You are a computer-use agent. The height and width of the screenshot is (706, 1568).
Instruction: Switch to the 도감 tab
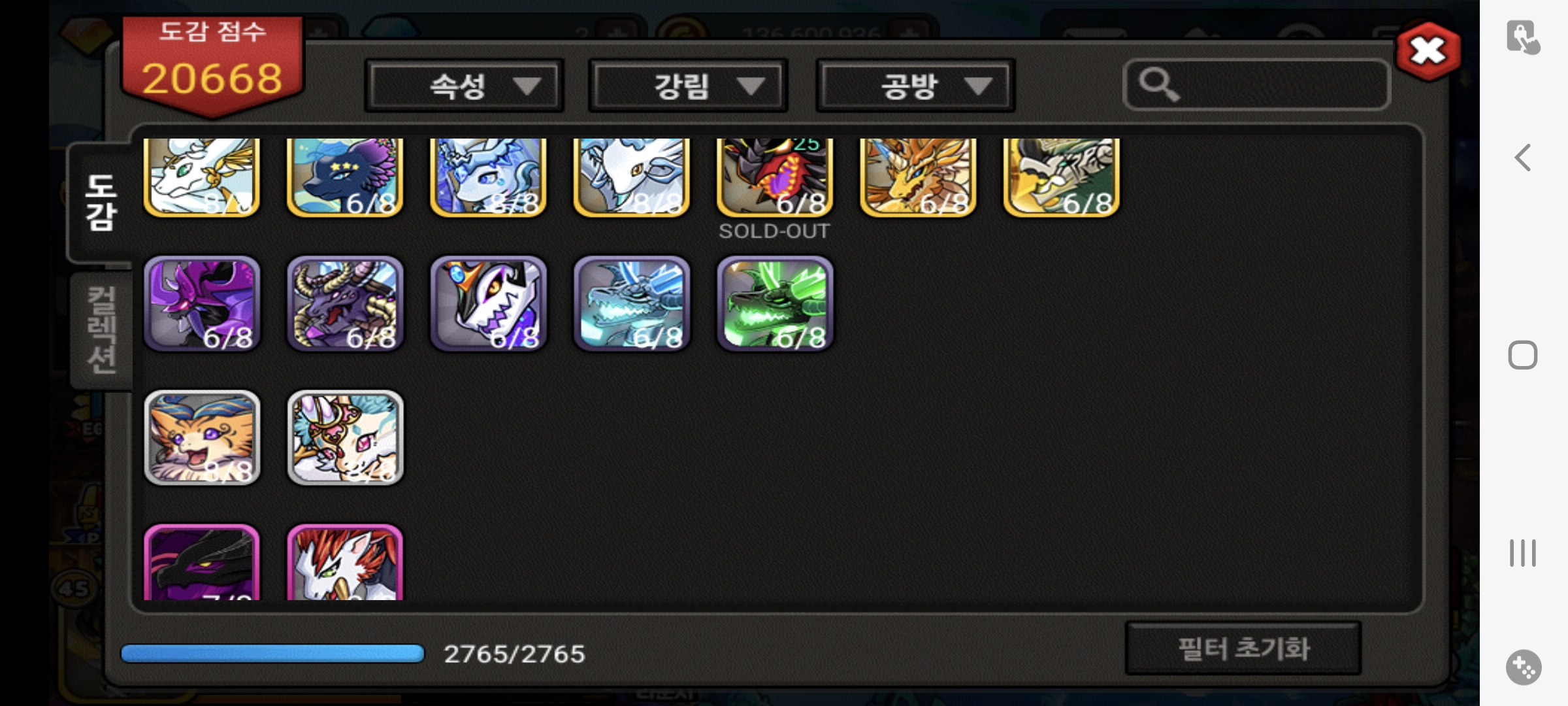[x=101, y=203]
